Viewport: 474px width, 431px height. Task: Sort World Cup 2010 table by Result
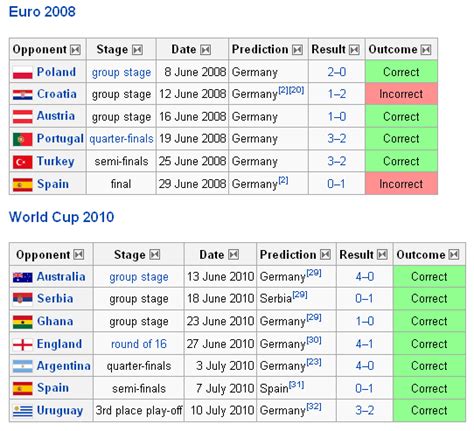(382, 255)
